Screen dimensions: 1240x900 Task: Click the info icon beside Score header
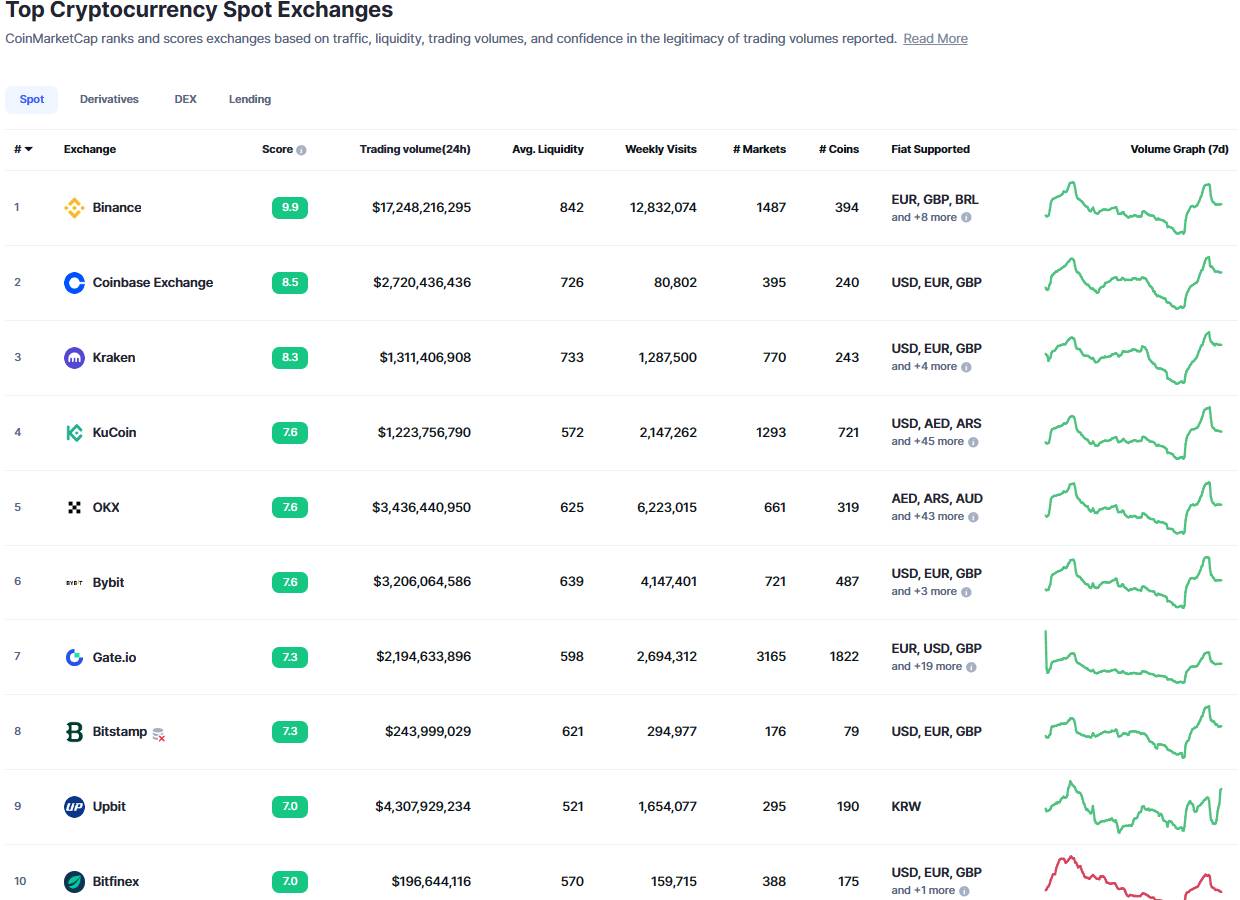301,150
